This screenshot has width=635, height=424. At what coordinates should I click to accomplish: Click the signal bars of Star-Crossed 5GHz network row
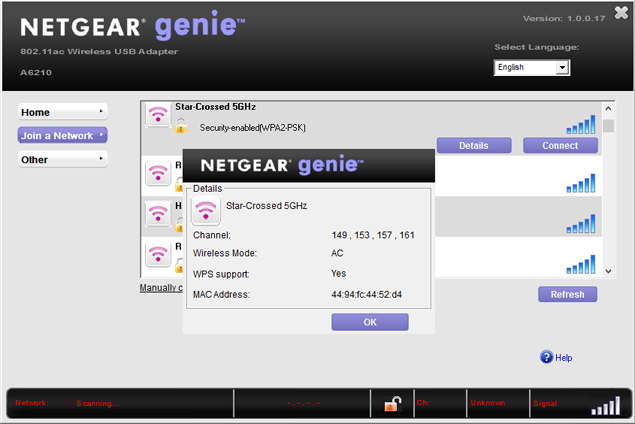point(581,125)
